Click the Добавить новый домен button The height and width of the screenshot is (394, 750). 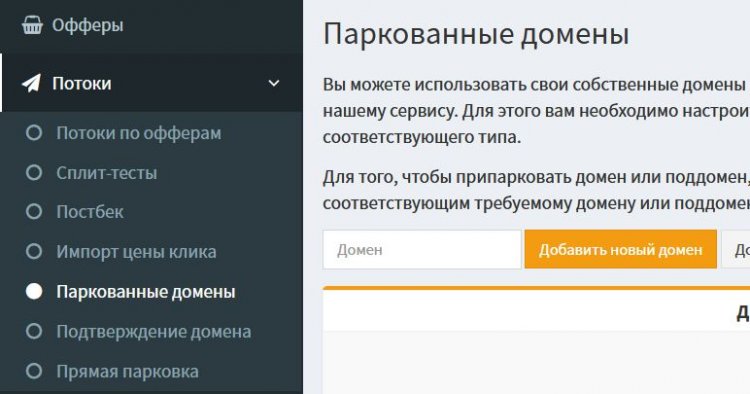click(620, 250)
